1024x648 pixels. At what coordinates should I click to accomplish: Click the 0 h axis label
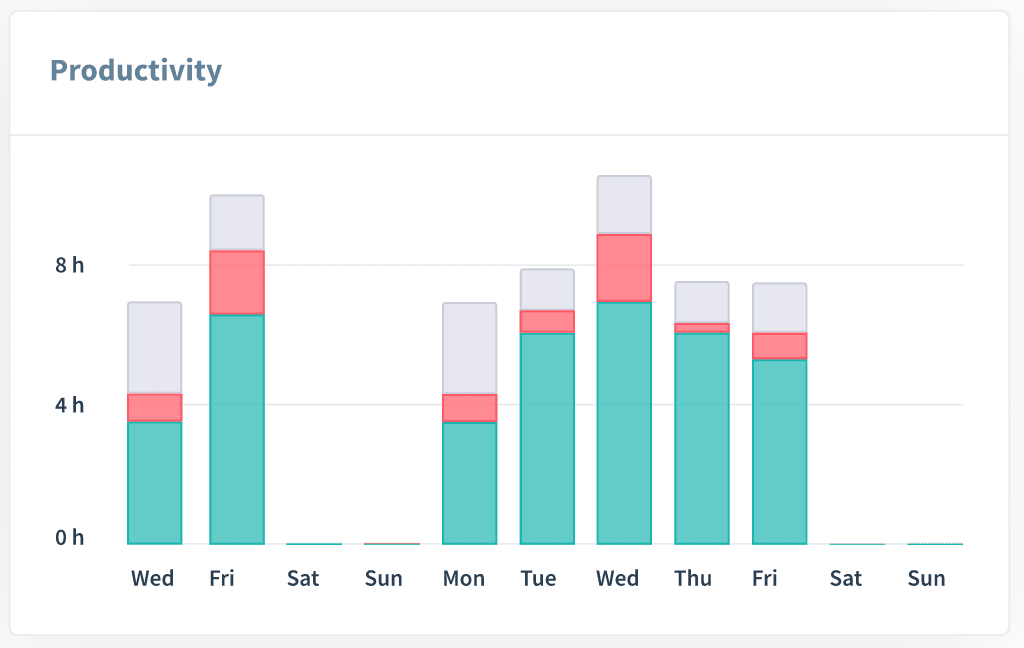point(70,538)
